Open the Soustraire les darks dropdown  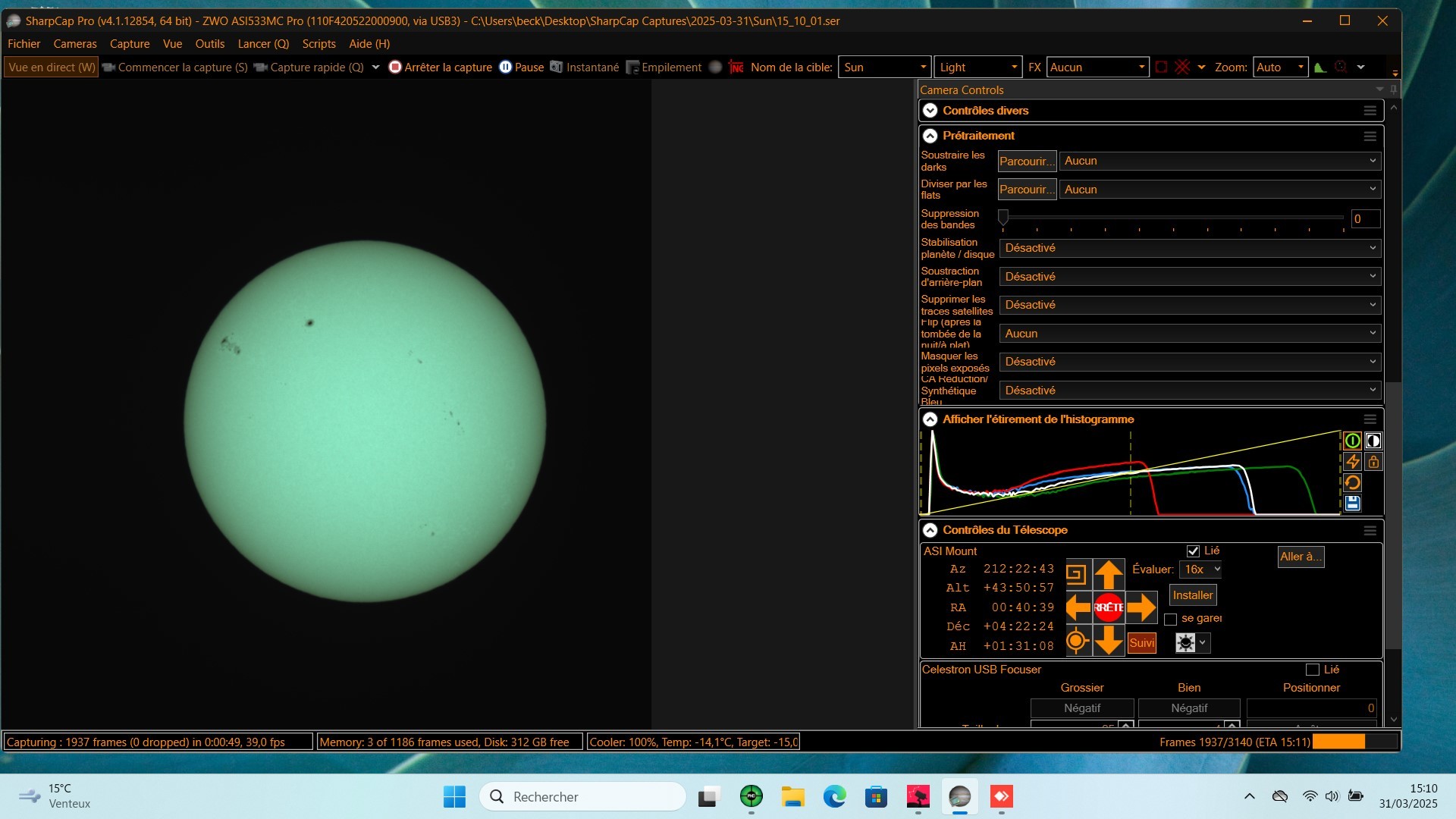1219,161
